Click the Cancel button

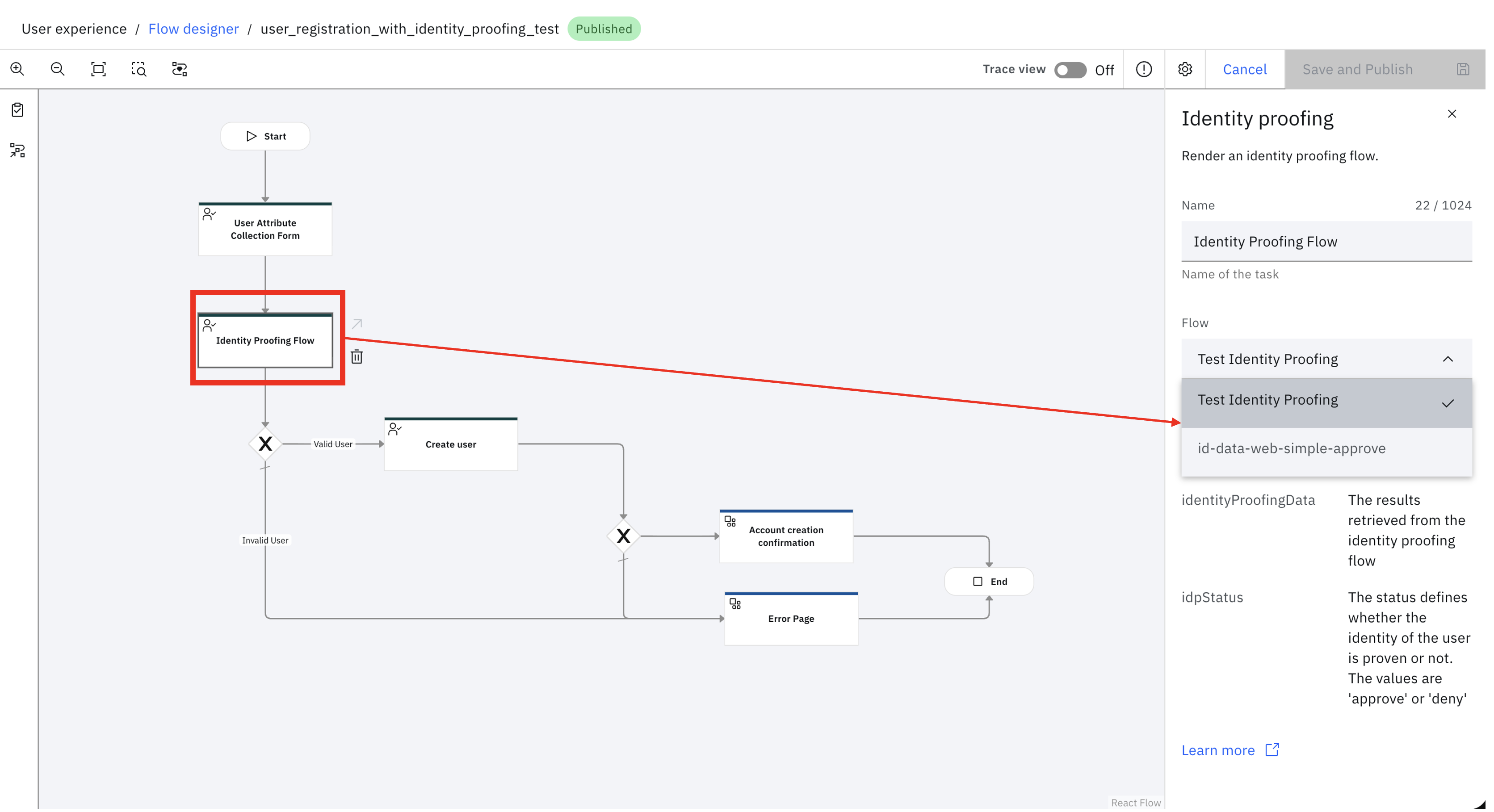click(1245, 70)
